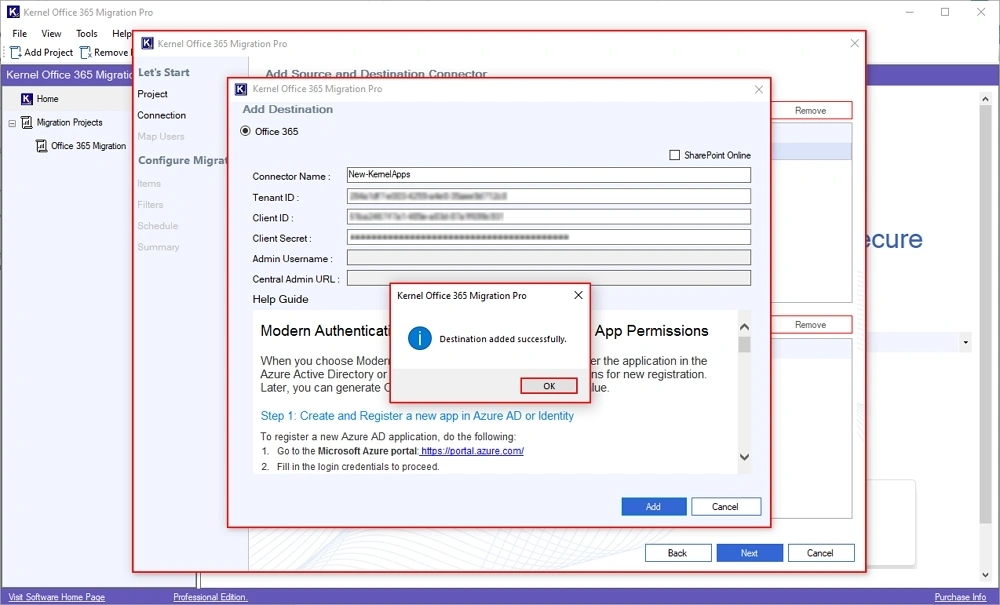
Task: Open the dropdown arrow at right edge
Action: (x=965, y=343)
